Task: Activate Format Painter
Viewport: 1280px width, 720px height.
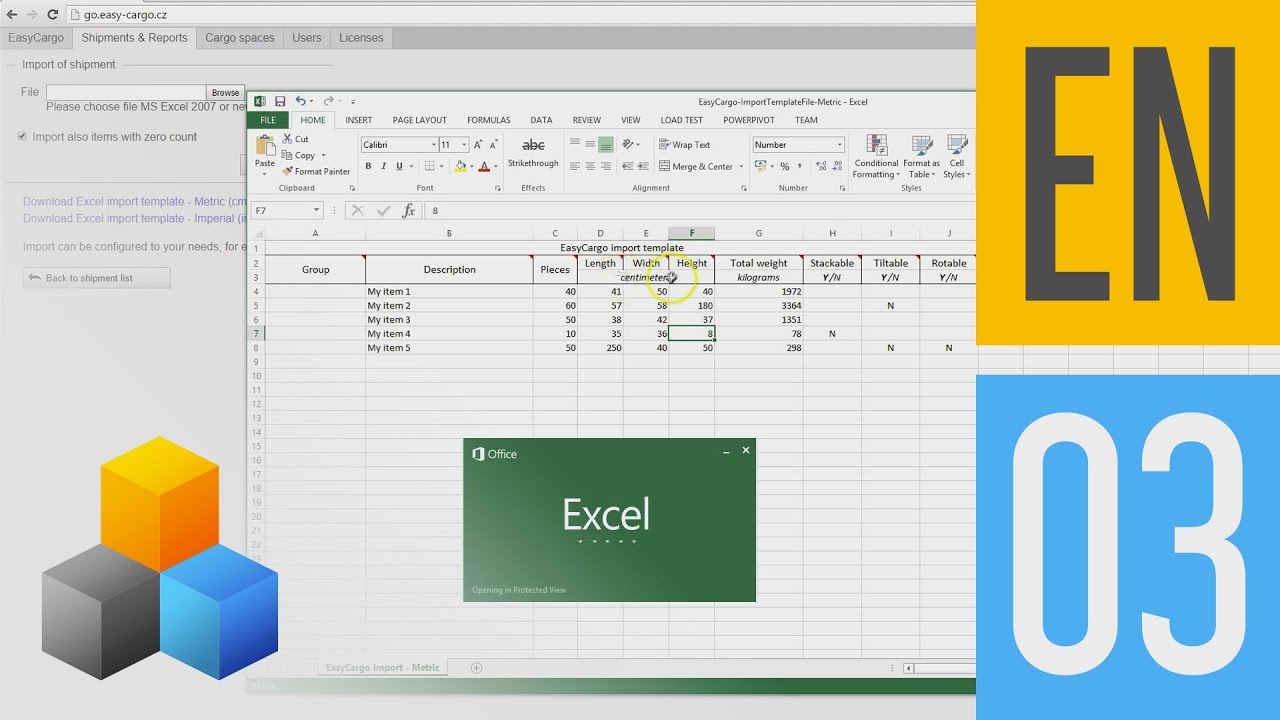Action: click(316, 171)
